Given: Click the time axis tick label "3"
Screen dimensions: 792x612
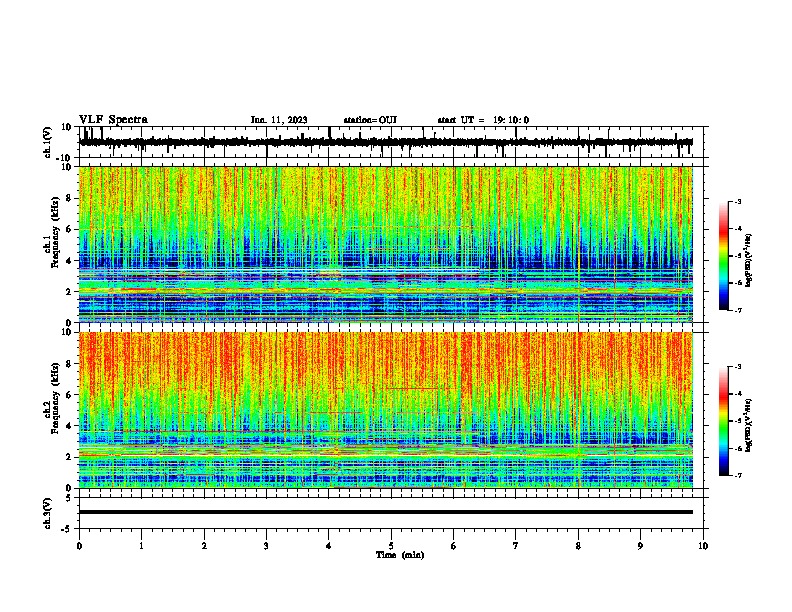Looking at the screenshot, I should 266,546.
